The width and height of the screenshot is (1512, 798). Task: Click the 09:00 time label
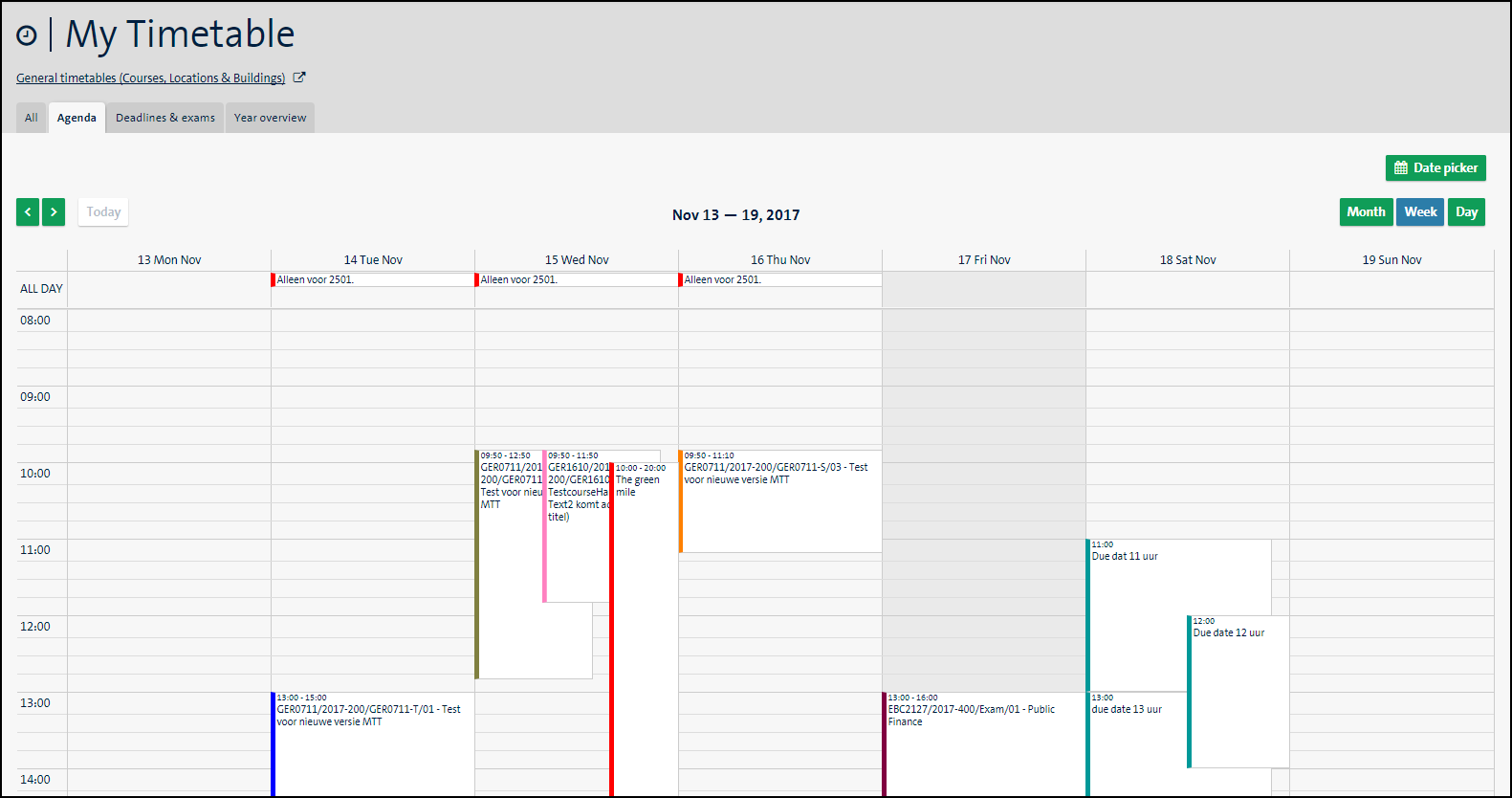pos(35,397)
